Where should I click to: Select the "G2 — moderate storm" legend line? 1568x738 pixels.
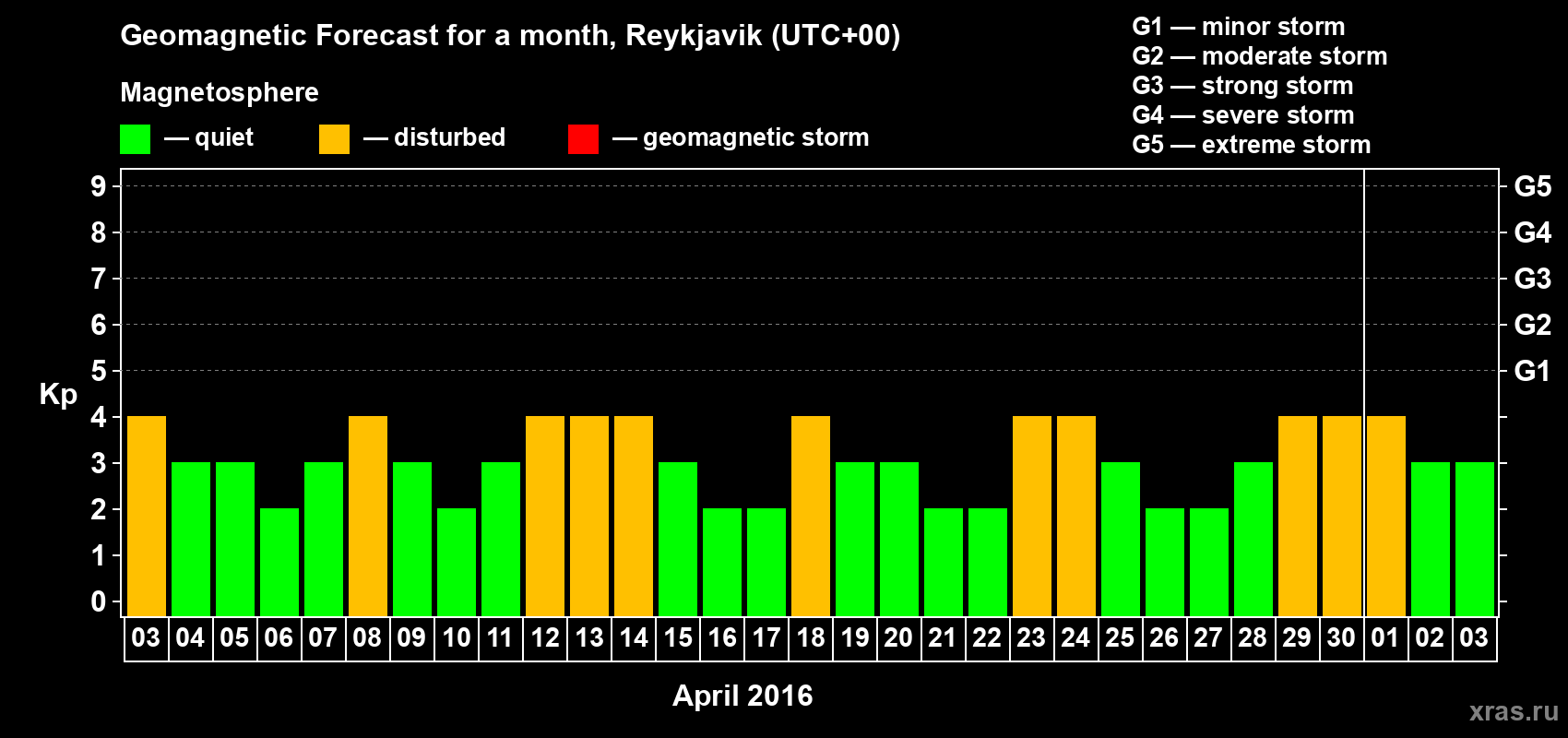[1260, 56]
